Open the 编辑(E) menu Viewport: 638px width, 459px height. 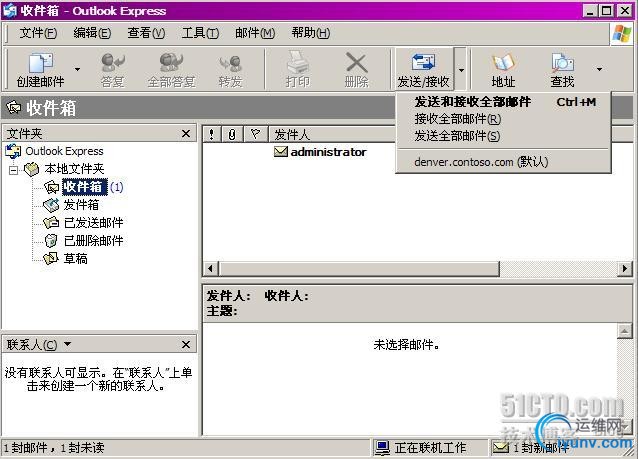(92, 33)
